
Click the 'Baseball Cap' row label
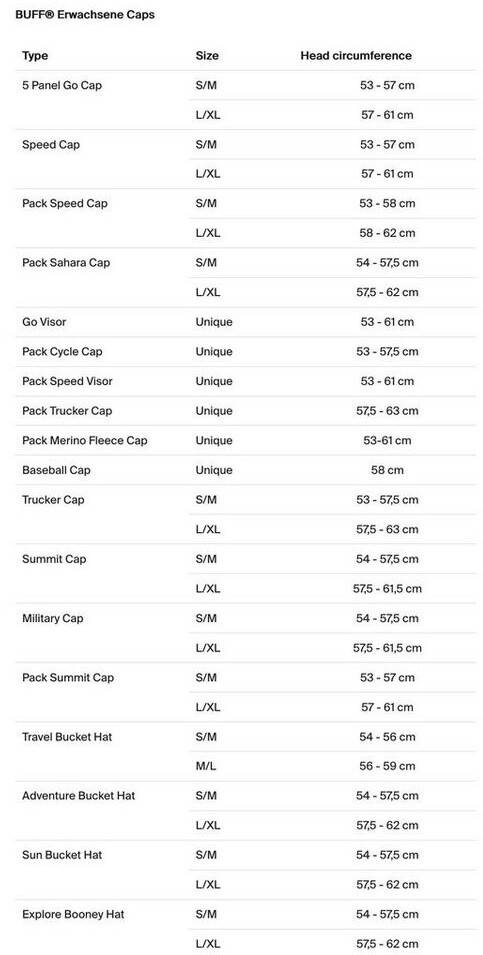56,470
